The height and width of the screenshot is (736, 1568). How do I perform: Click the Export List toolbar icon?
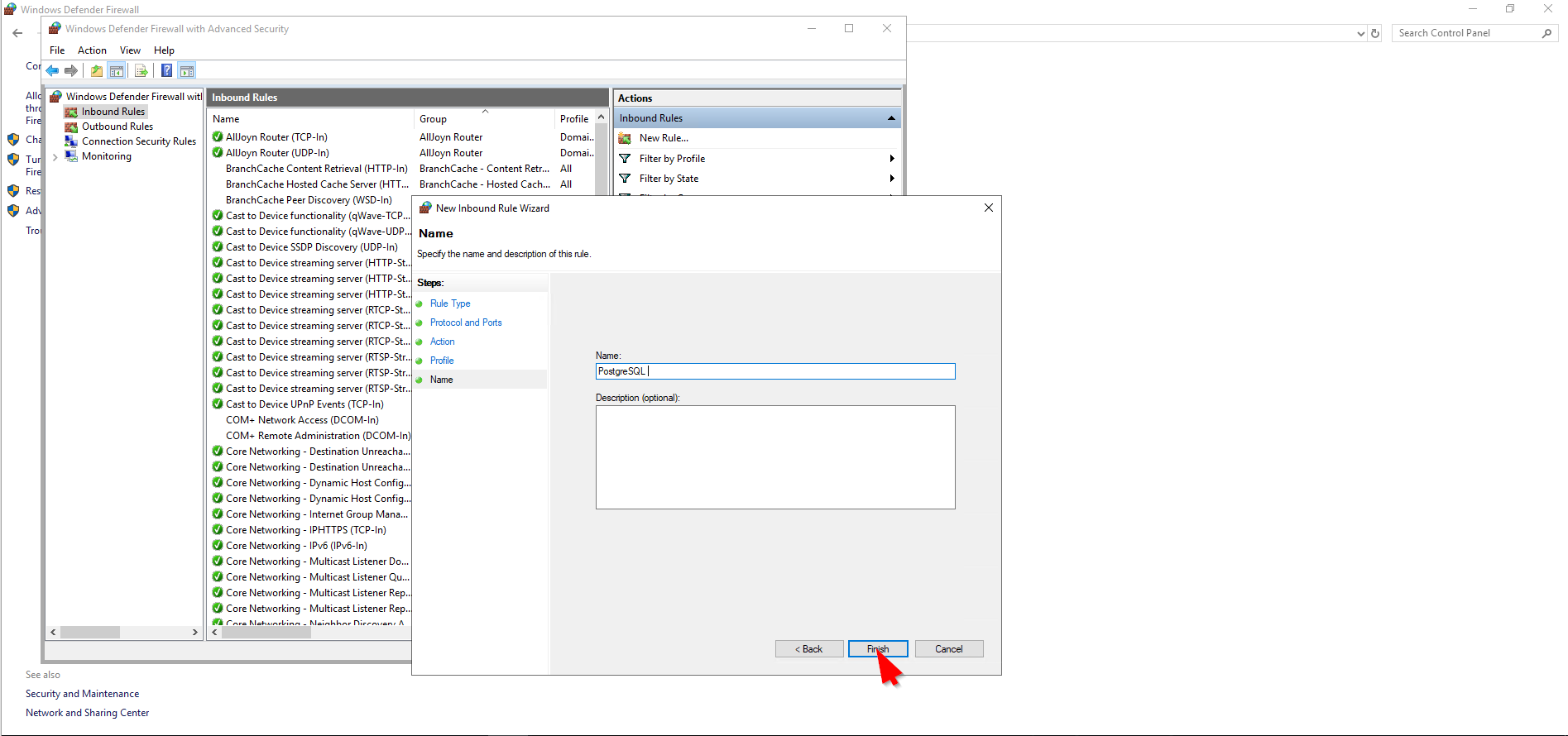141,71
